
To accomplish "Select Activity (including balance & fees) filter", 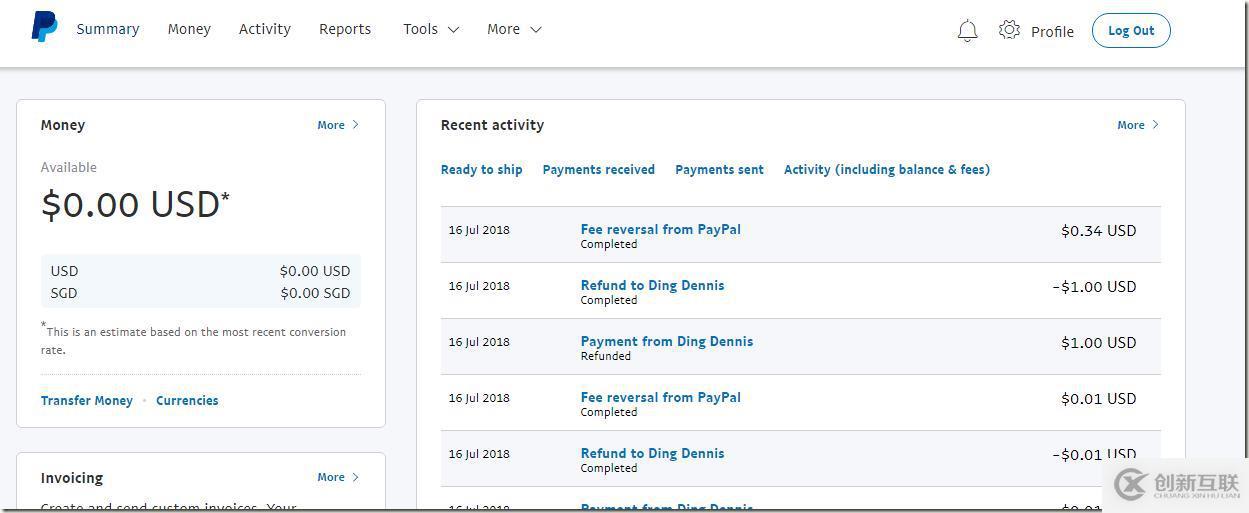I will click(887, 169).
